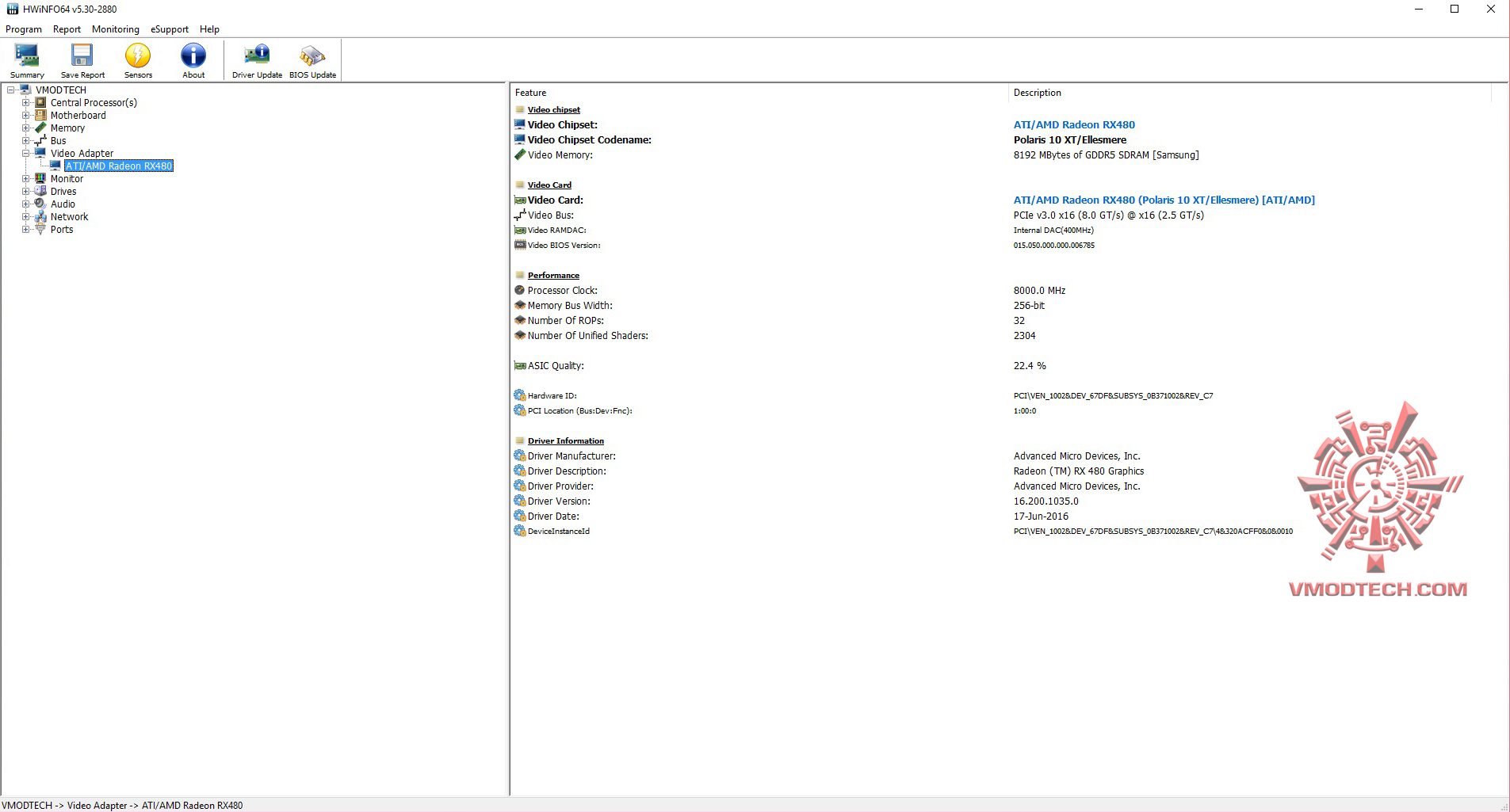1510x812 pixels.
Task: Click the Video Chipset row icon
Action: click(x=520, y=124)
